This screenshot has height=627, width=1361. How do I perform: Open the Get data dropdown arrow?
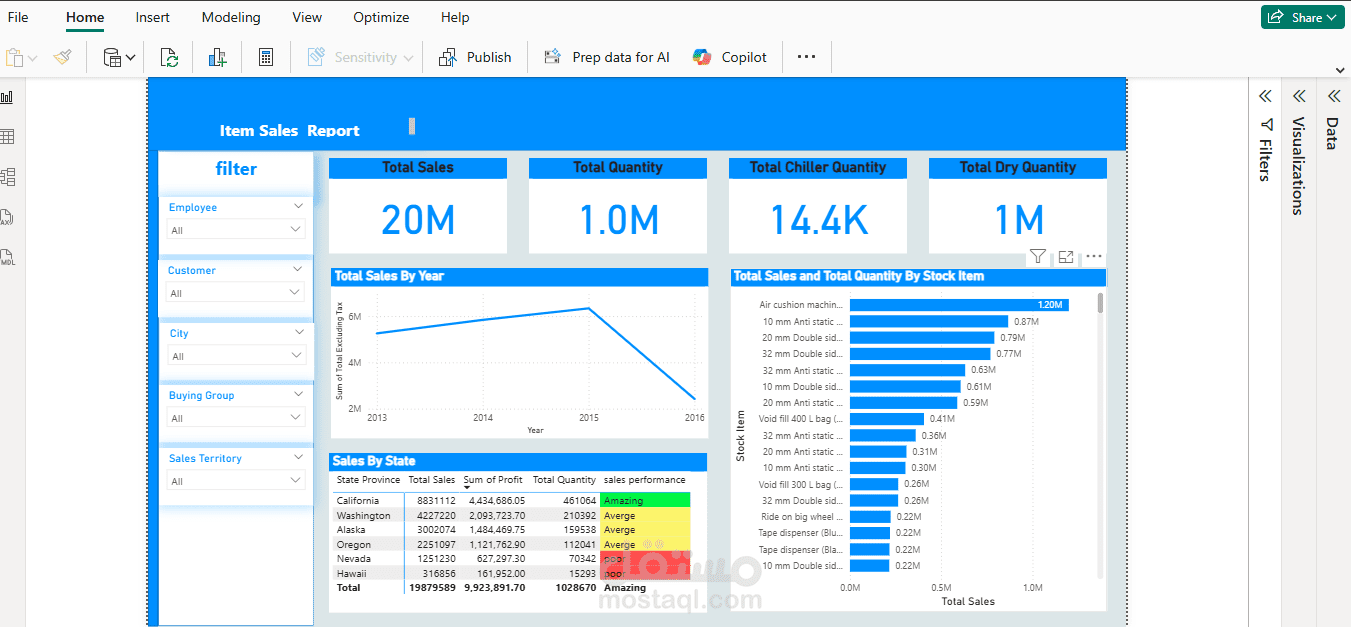[131, 58]
